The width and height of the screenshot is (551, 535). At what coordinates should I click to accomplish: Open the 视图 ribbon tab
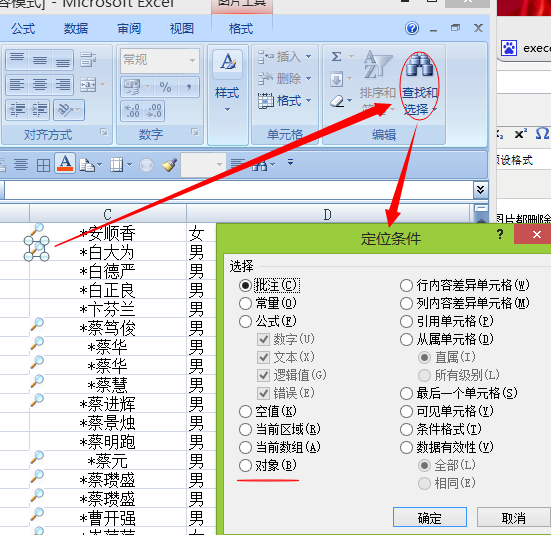tap(182, 28)
